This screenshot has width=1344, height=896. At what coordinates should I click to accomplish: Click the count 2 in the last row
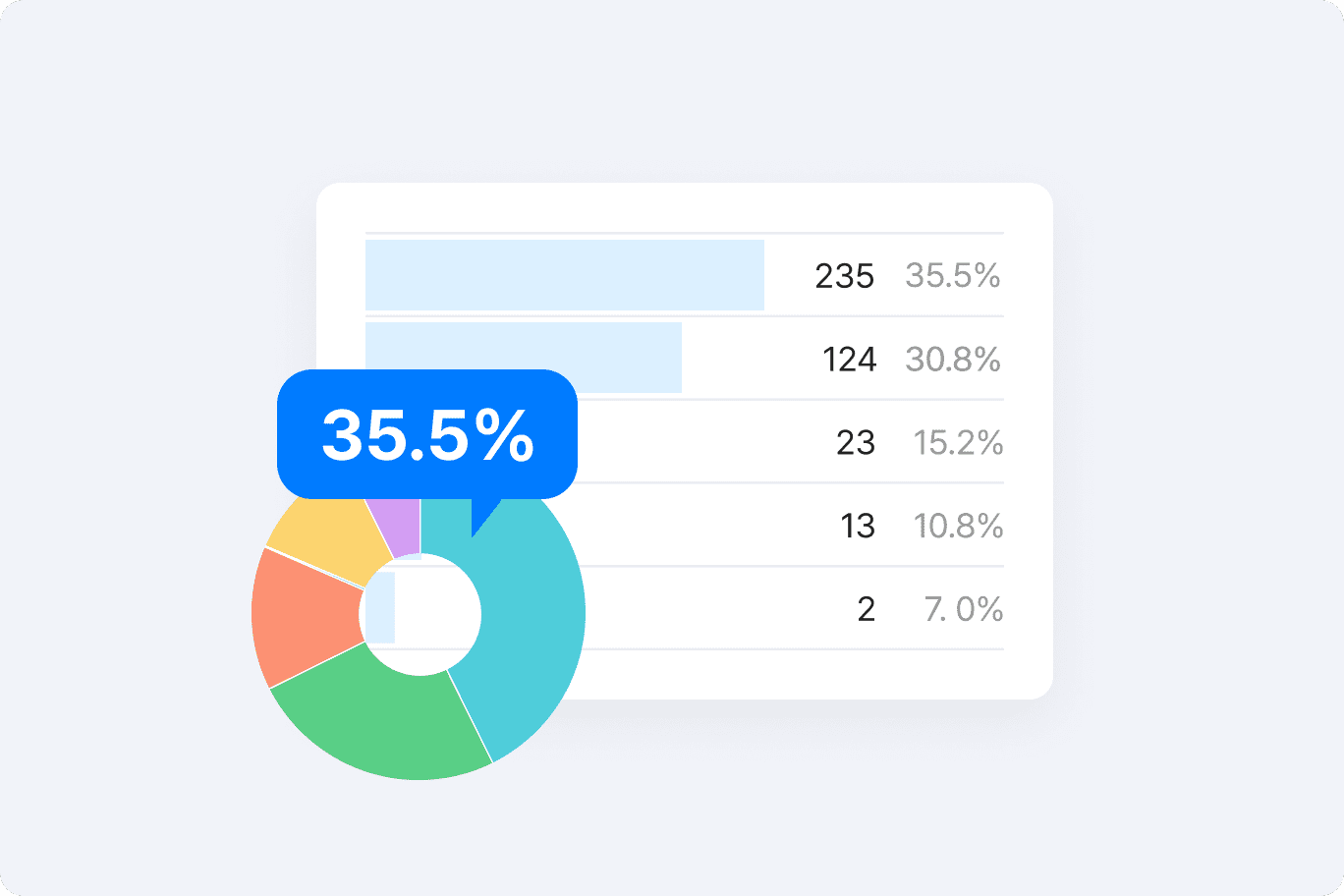tap(866, 610)
